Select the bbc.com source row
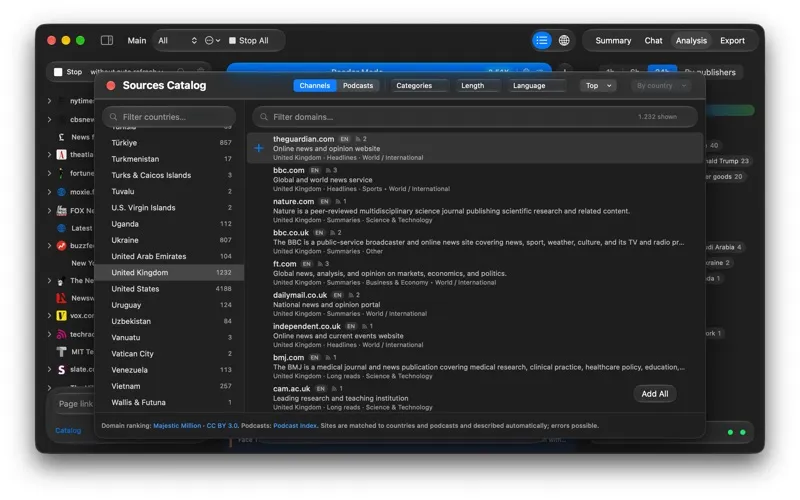This screenshot has height=500, width=800. (474, 179)
